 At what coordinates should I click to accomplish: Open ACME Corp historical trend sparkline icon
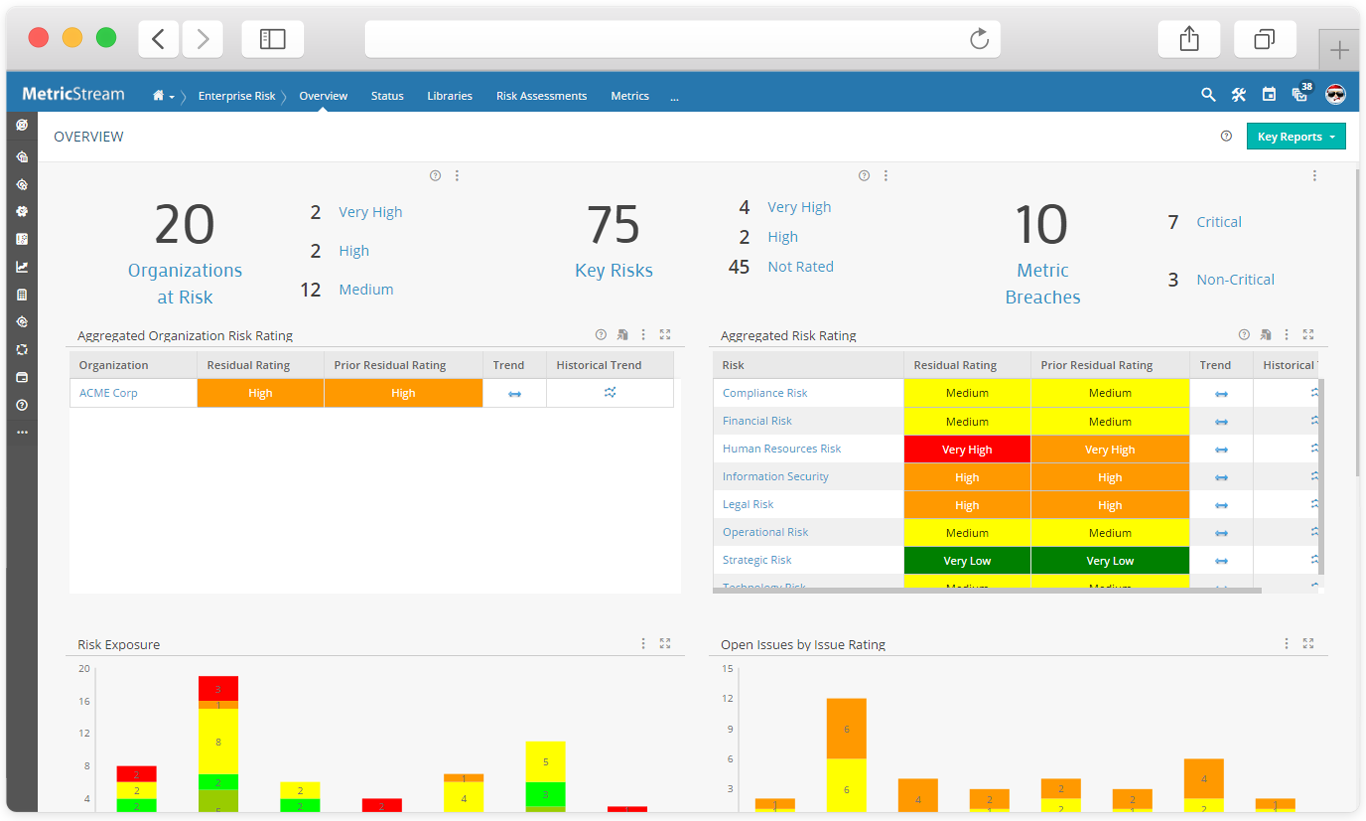(x=610, y=392)
